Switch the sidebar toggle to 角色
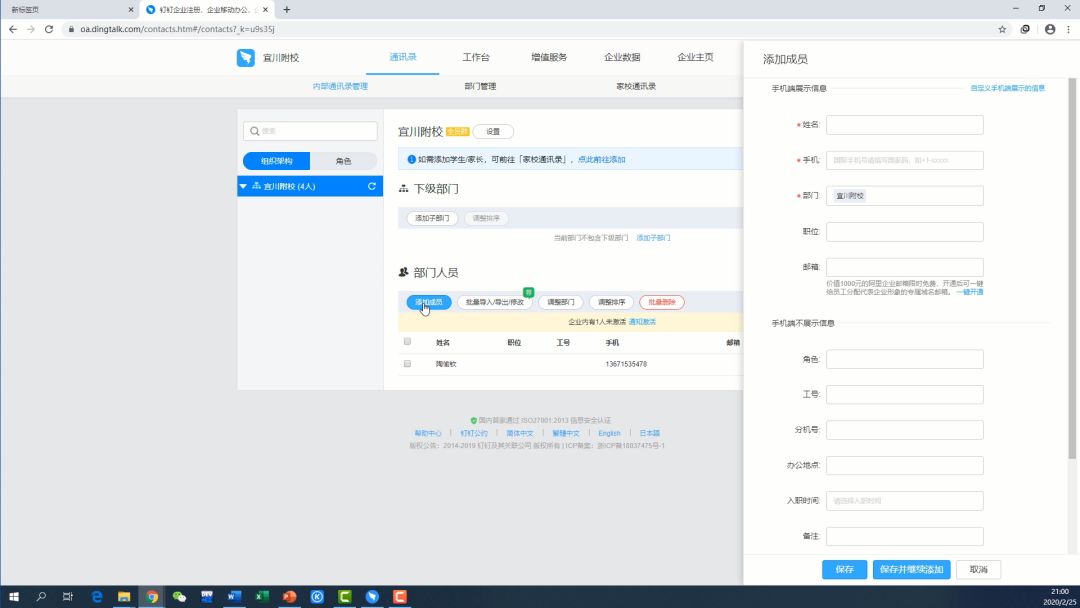 tap(343, 161)
